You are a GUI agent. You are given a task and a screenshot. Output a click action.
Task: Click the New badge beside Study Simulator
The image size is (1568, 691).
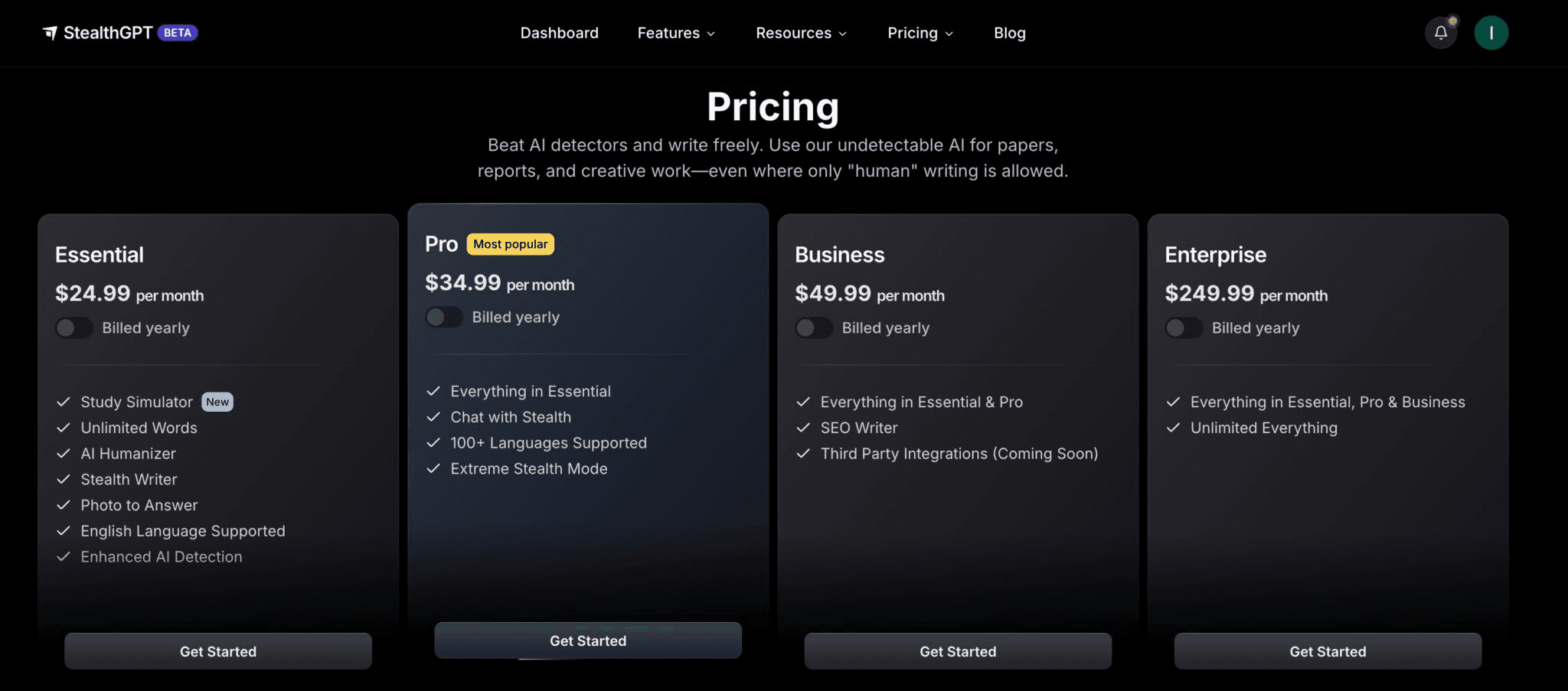pos(217,402)
